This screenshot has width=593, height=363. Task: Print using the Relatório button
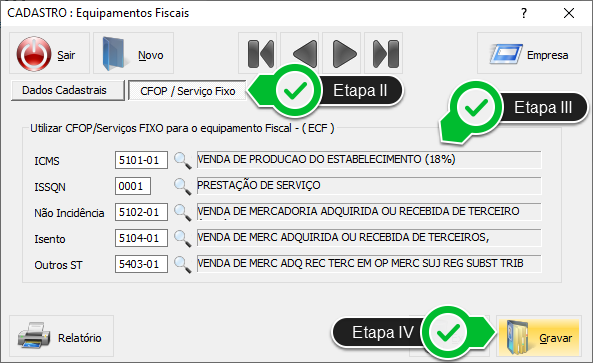pos(61,336)
